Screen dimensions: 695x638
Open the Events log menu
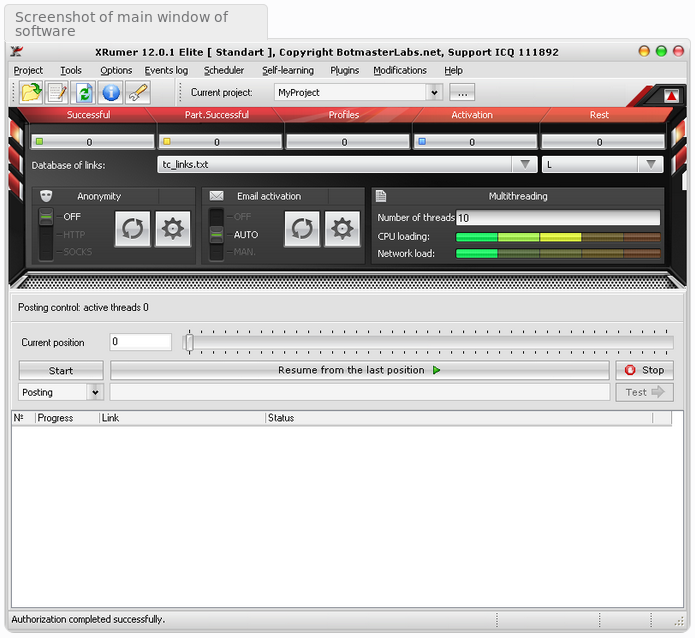[166, 70]
